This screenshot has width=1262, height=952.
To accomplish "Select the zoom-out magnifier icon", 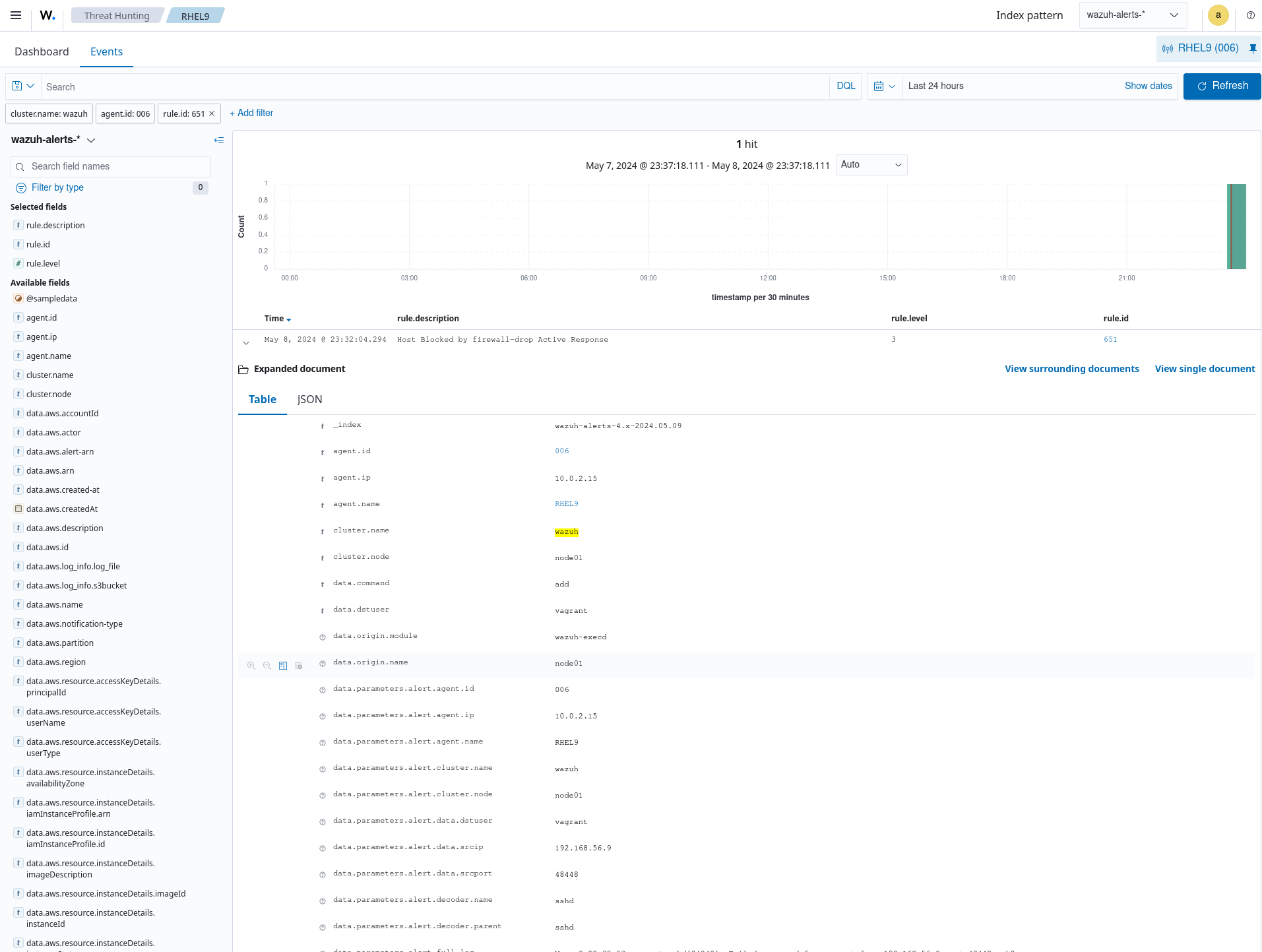I will coord(267,666).
